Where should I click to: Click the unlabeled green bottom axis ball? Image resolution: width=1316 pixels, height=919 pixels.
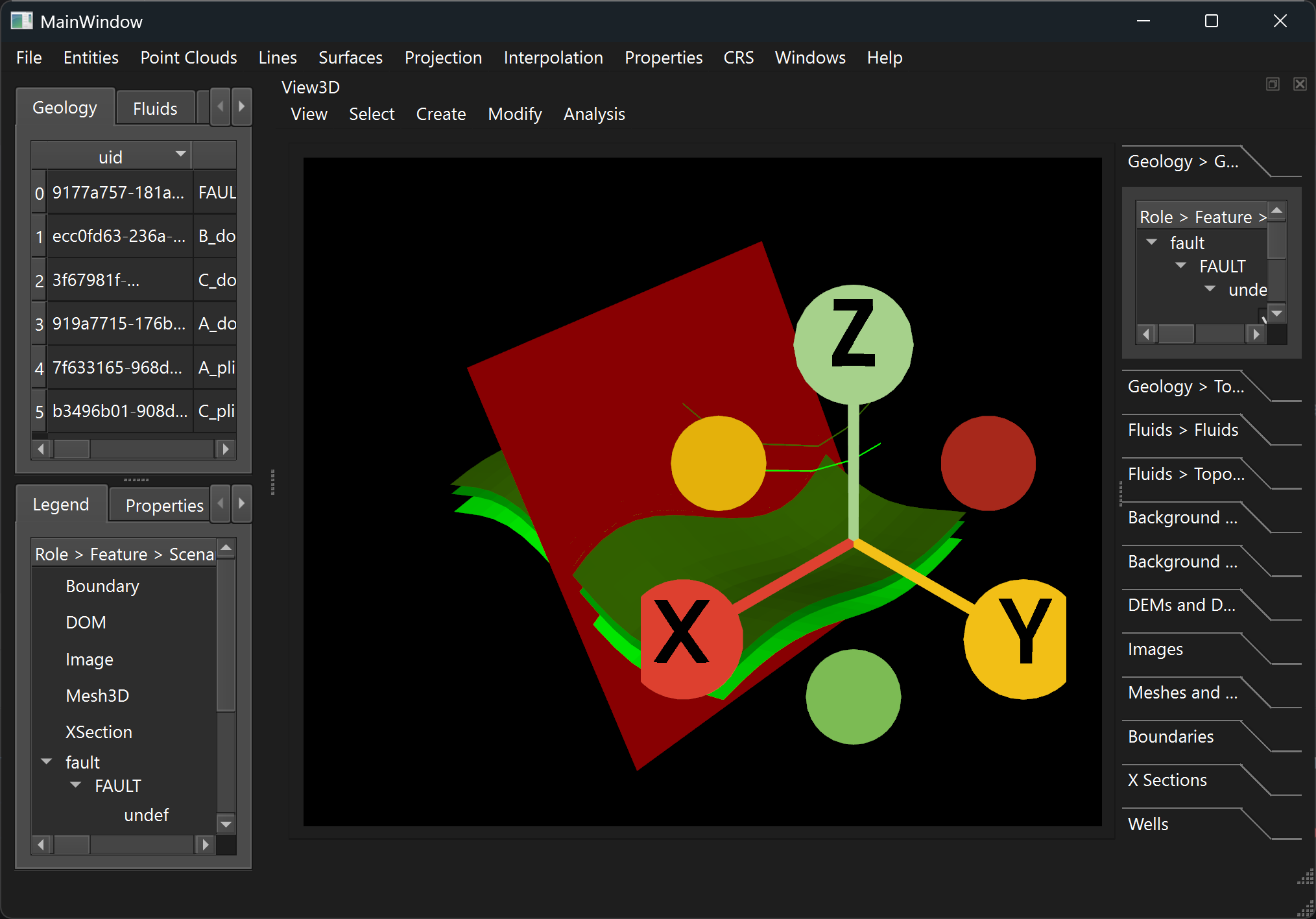click(x=853, y=697)
